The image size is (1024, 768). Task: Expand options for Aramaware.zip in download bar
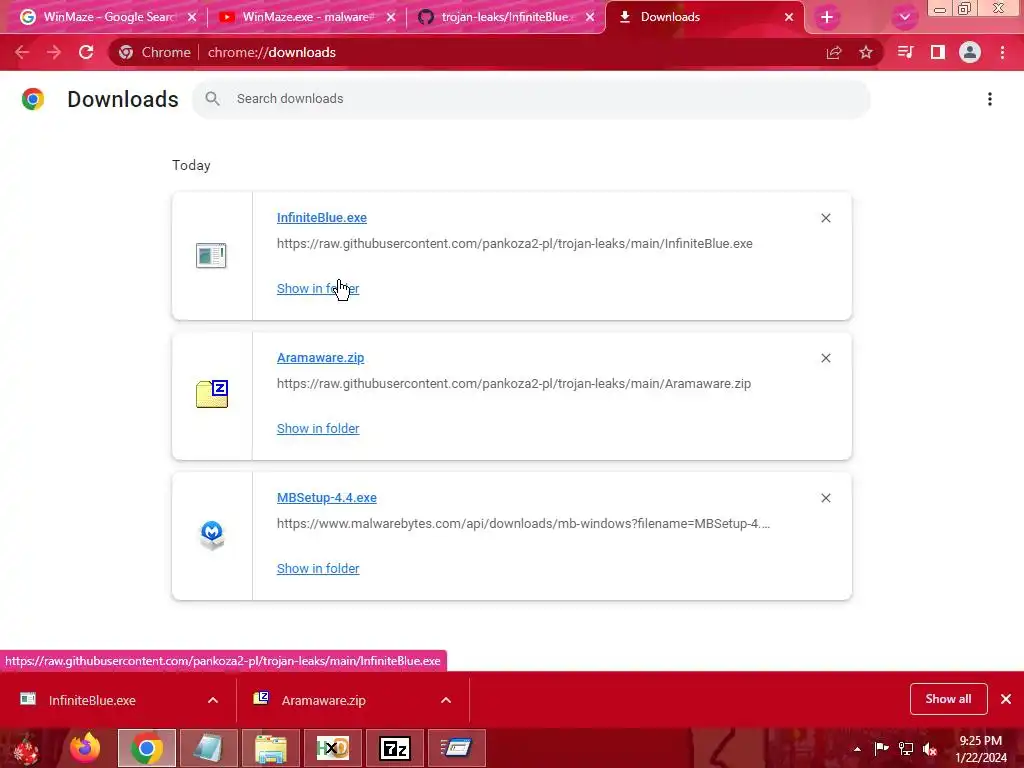tap(446, 700)
